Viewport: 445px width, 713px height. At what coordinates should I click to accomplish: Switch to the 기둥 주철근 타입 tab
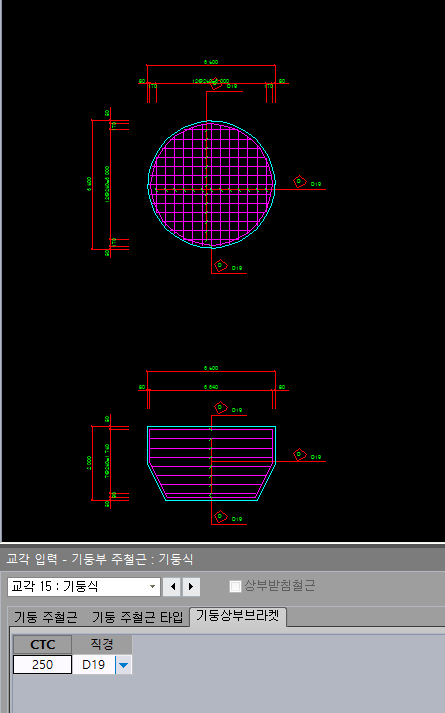point(137,617)
